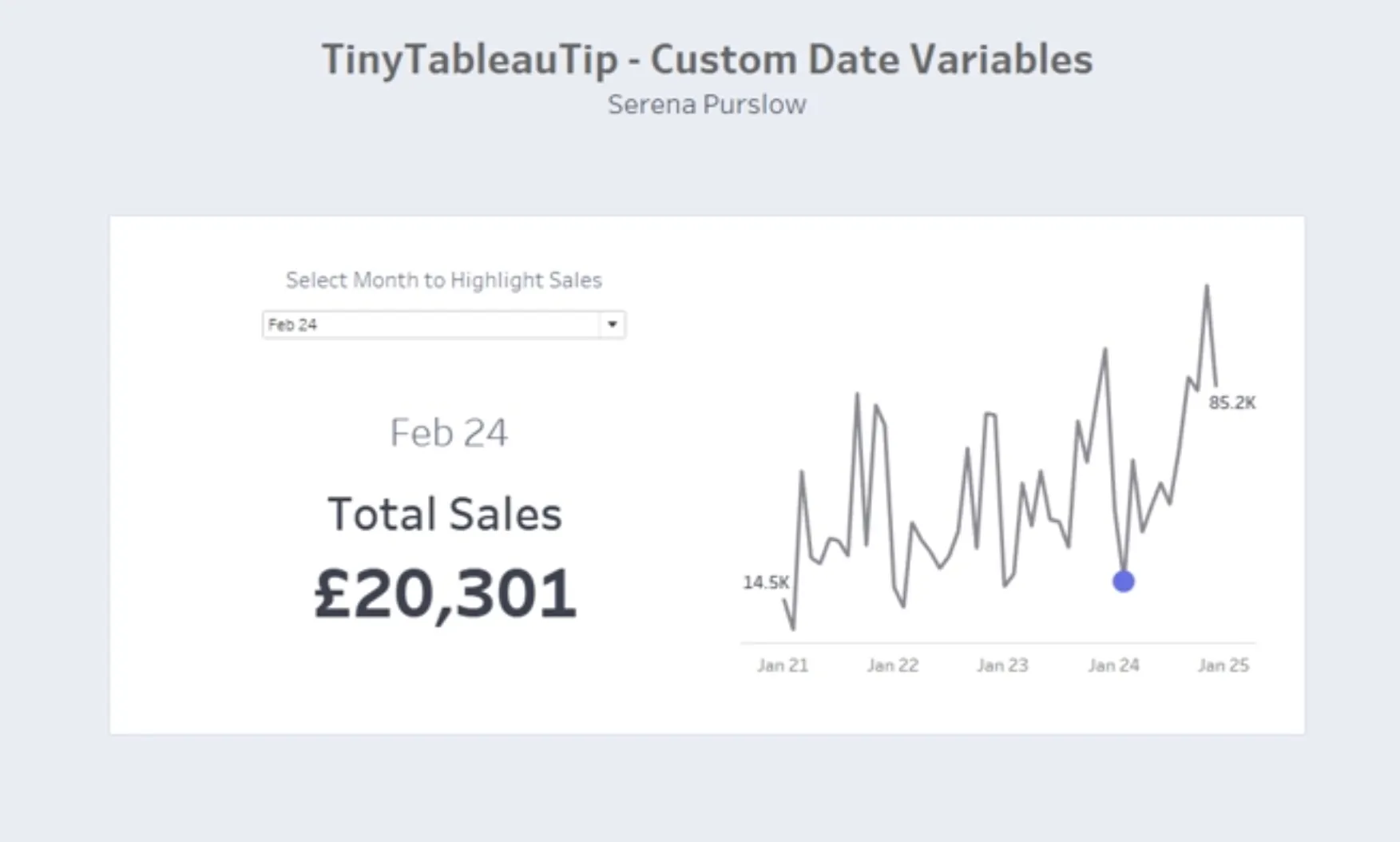Click the dropdown arrow beside Feb 24
Screen dimensions: 1400x842
[x=612, y=324]
